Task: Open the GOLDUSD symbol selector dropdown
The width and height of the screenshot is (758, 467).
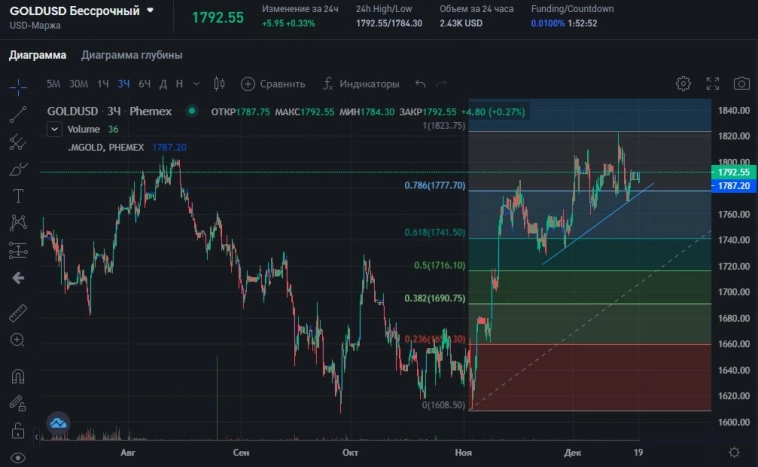Action: click(150, 10)
